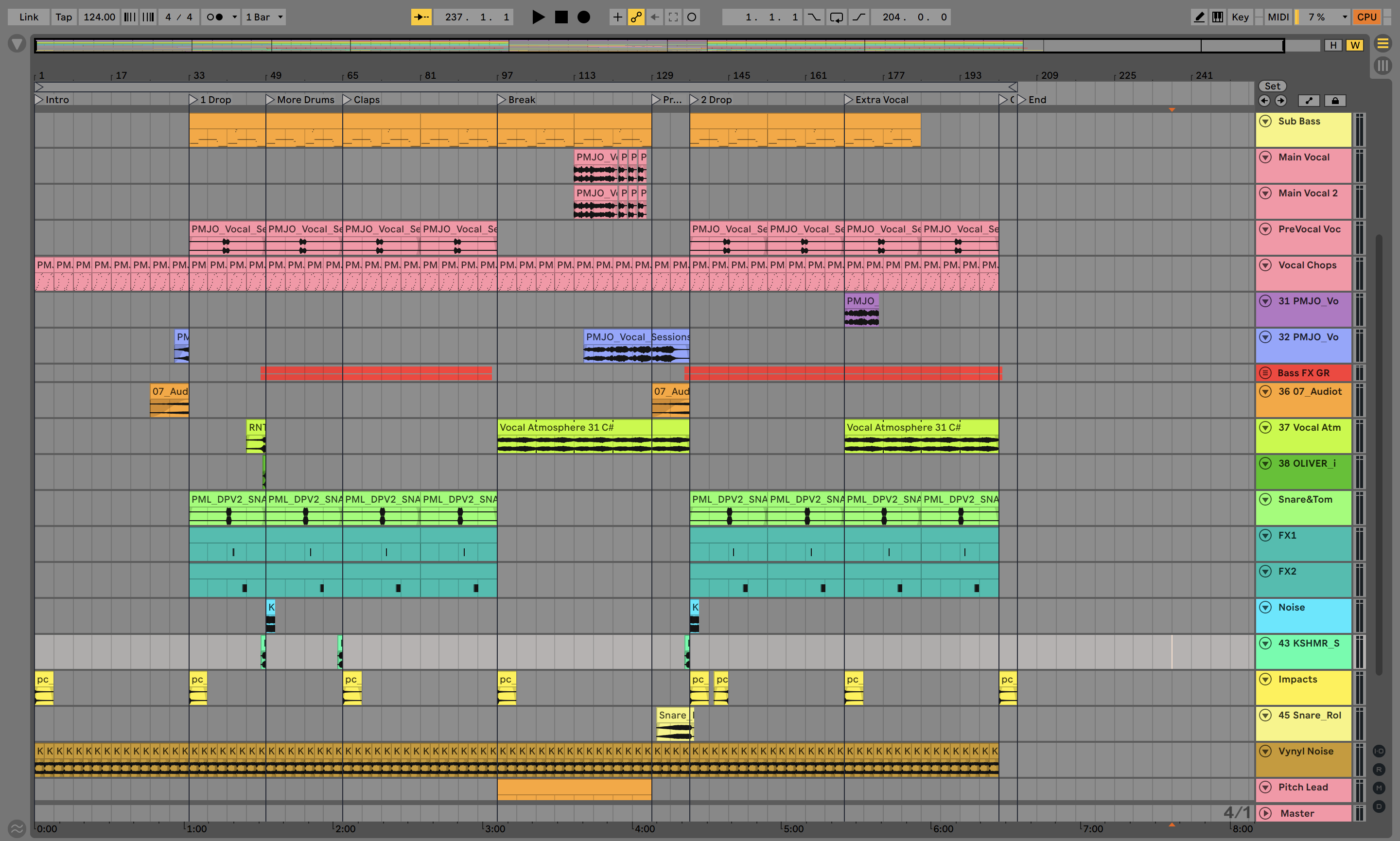
Task: Jump to next locator arrow
Action: pyautogui.click(x=1281, y=101)
